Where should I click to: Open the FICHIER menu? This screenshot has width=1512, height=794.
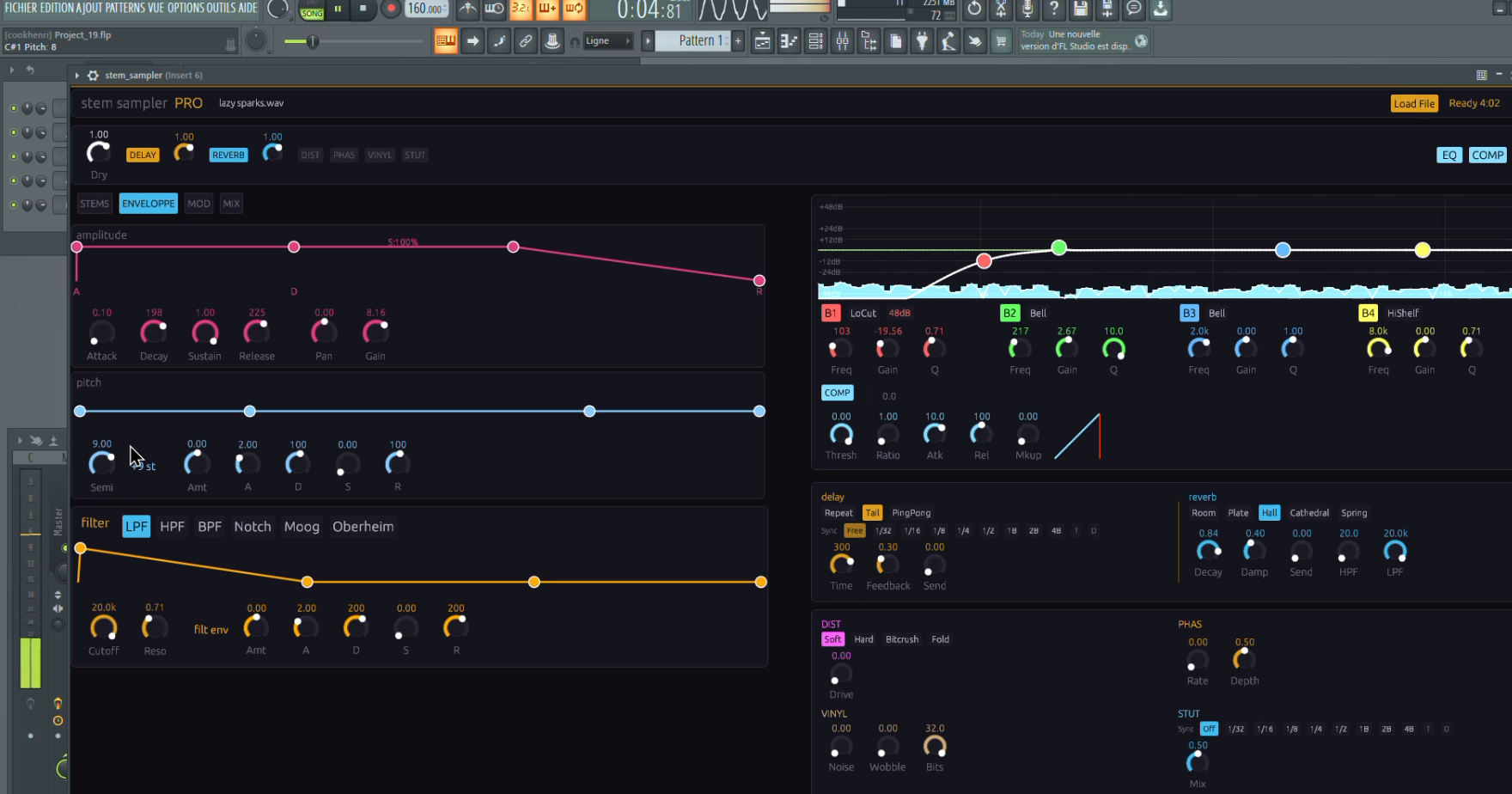pyautogui.click(x=21, y=8)
